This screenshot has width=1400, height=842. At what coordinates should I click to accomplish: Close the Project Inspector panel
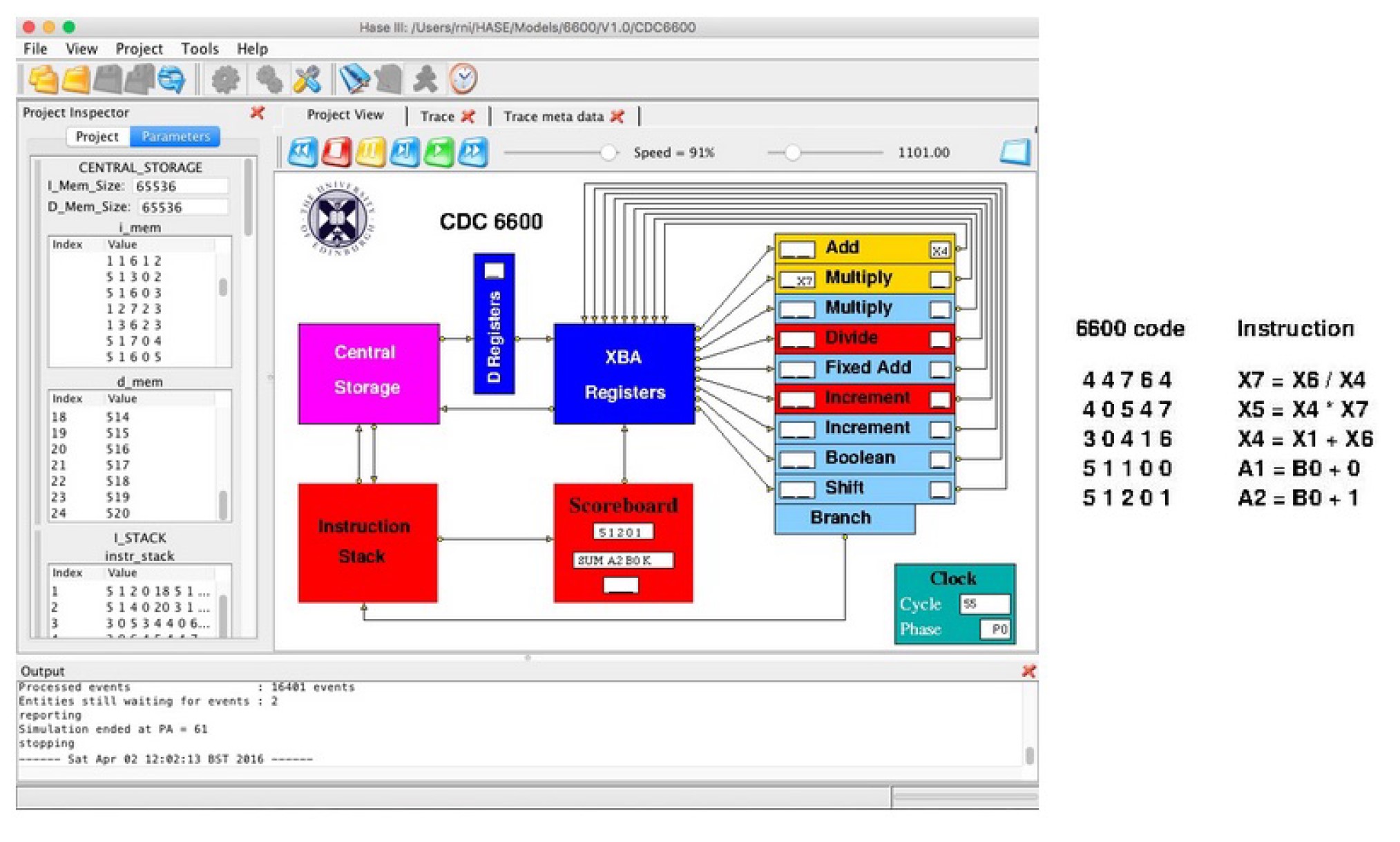click(257, 112)
